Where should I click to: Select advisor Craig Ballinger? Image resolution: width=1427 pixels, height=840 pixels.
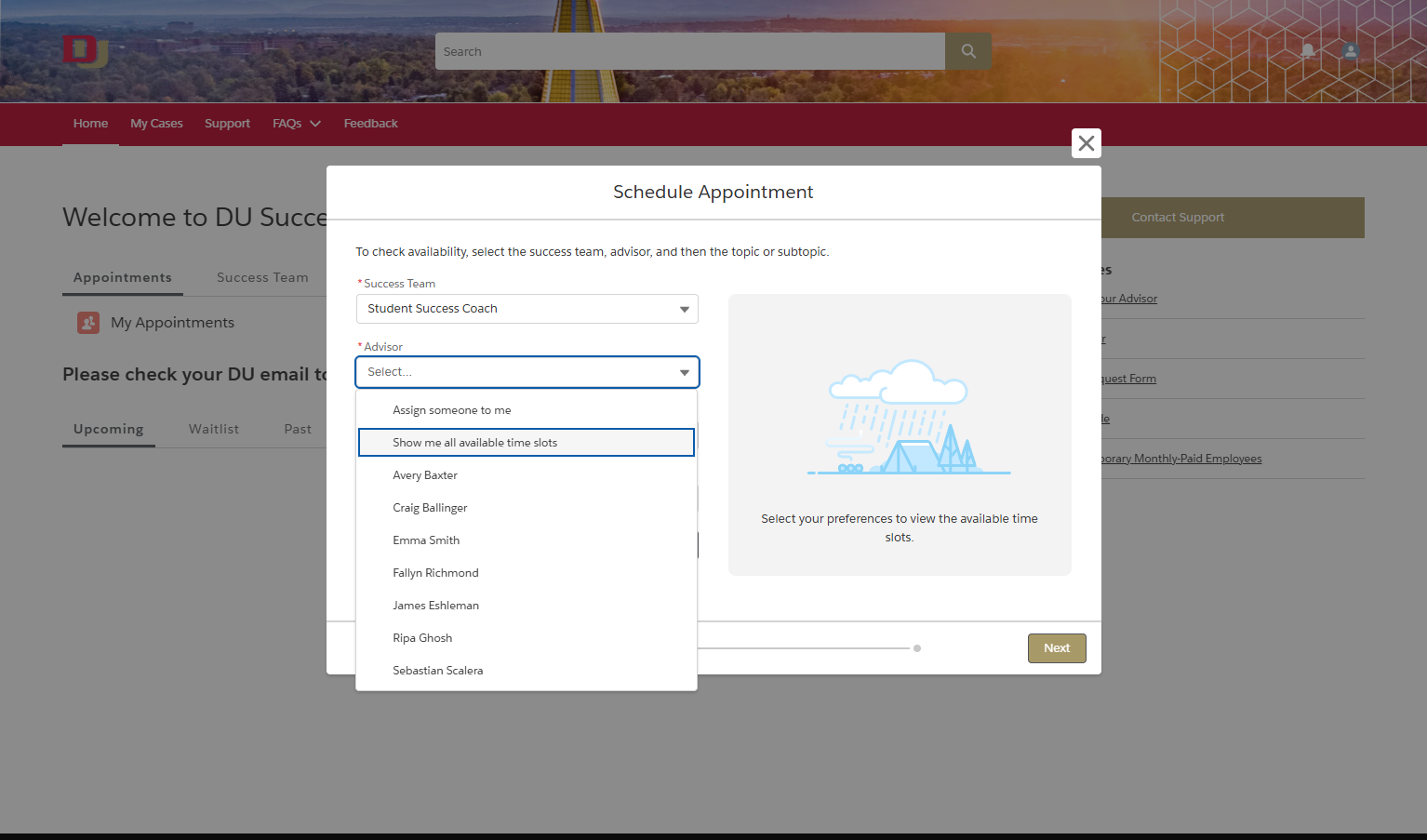pyautogui.click(x=527, y=508)
